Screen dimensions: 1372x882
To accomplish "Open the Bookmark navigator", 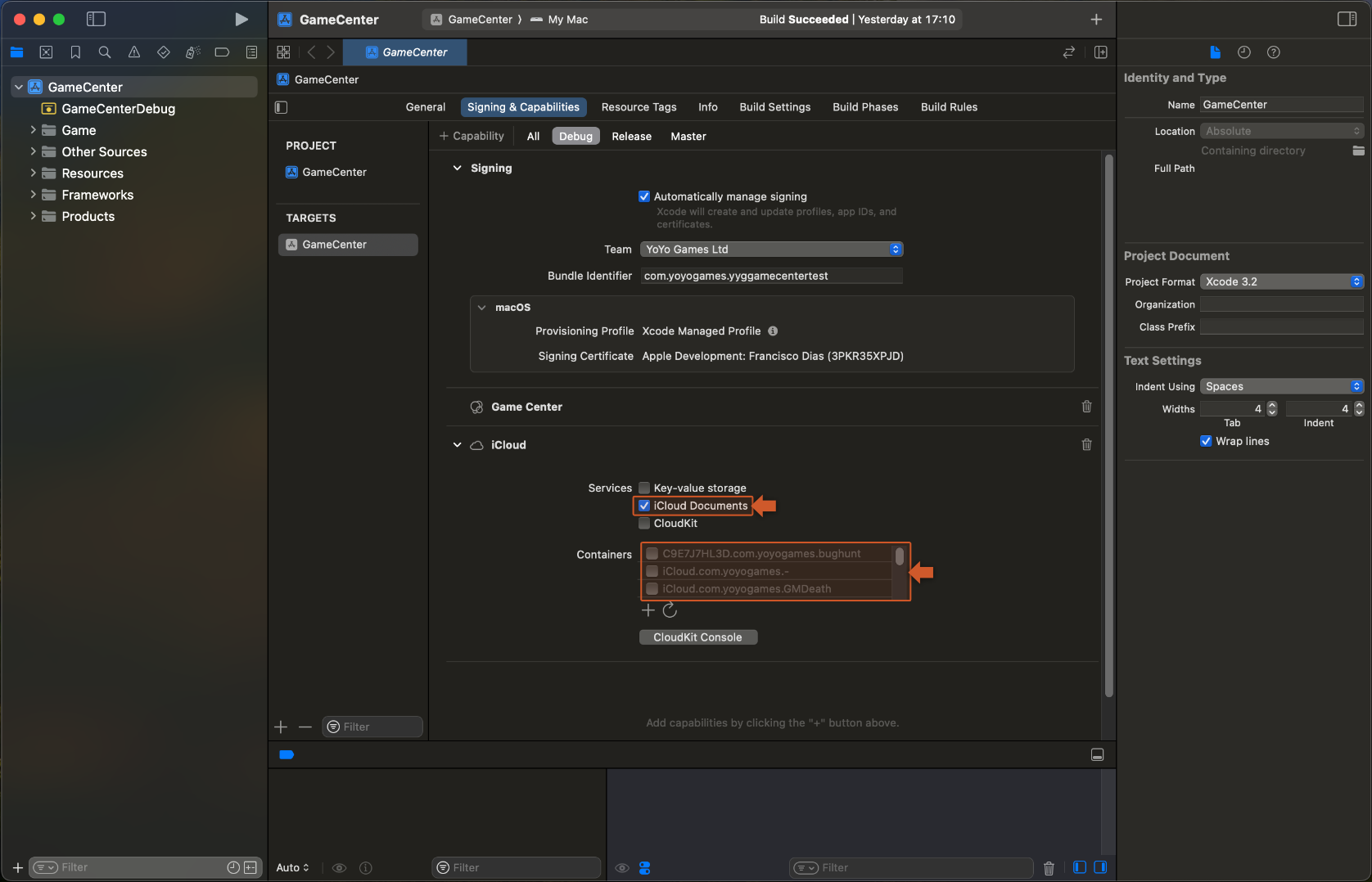I will coord(75,52).
